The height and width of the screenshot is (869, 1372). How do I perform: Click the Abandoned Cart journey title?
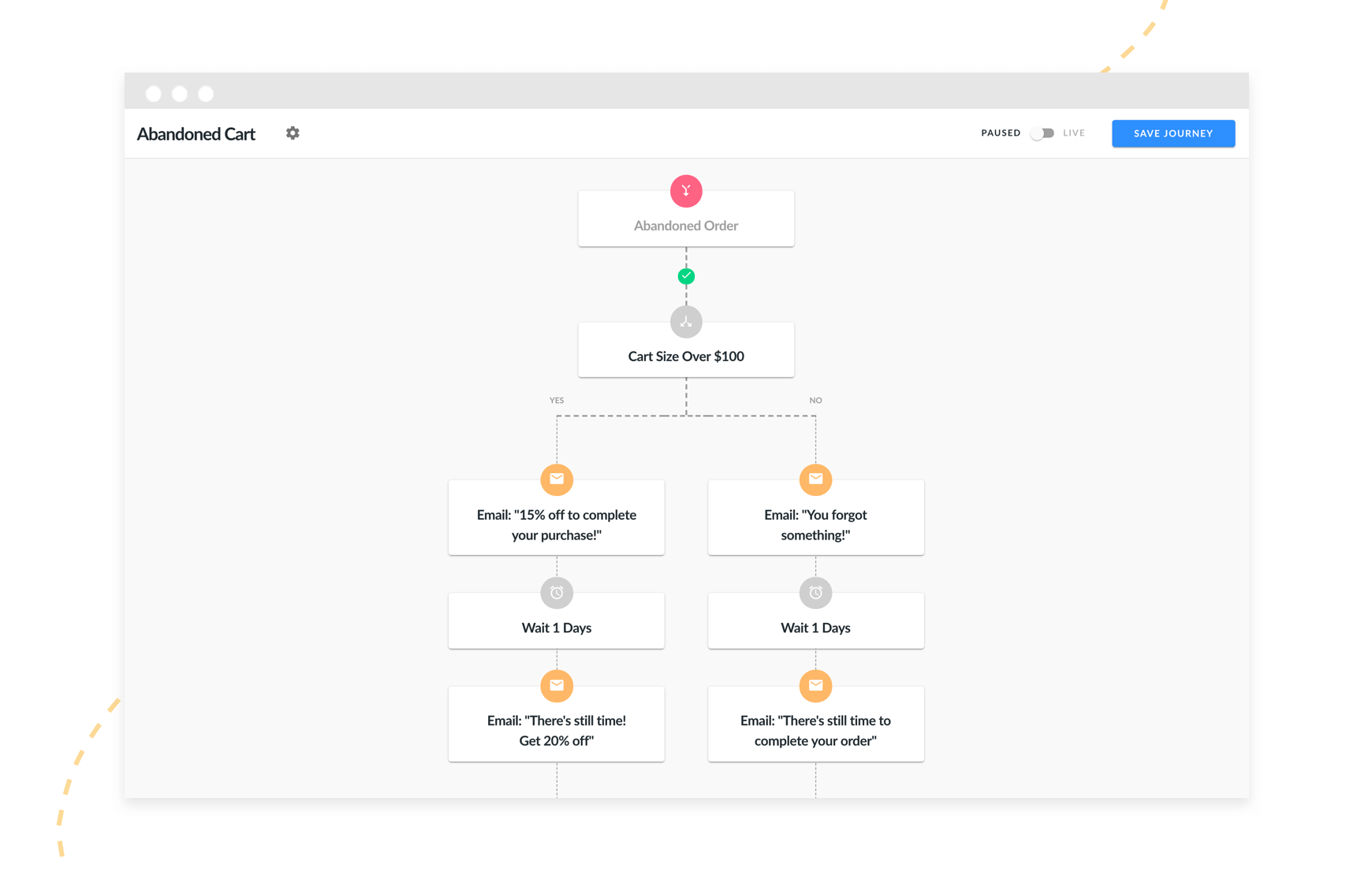(196, 134)
